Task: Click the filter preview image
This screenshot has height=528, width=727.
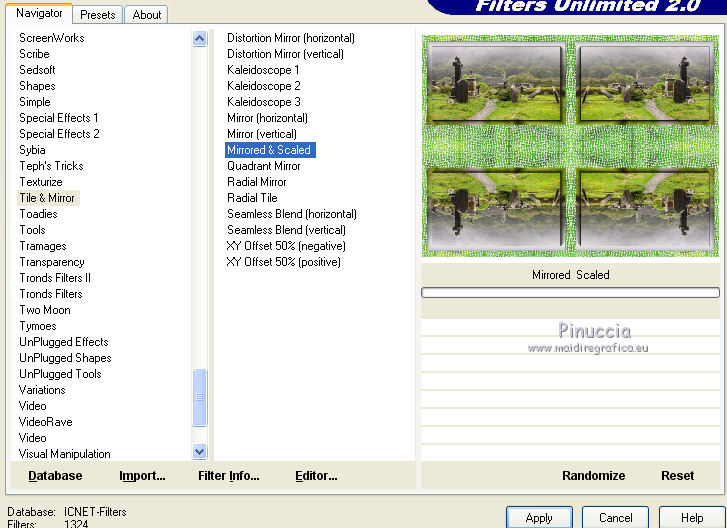Action: click(x=570, y=146)
